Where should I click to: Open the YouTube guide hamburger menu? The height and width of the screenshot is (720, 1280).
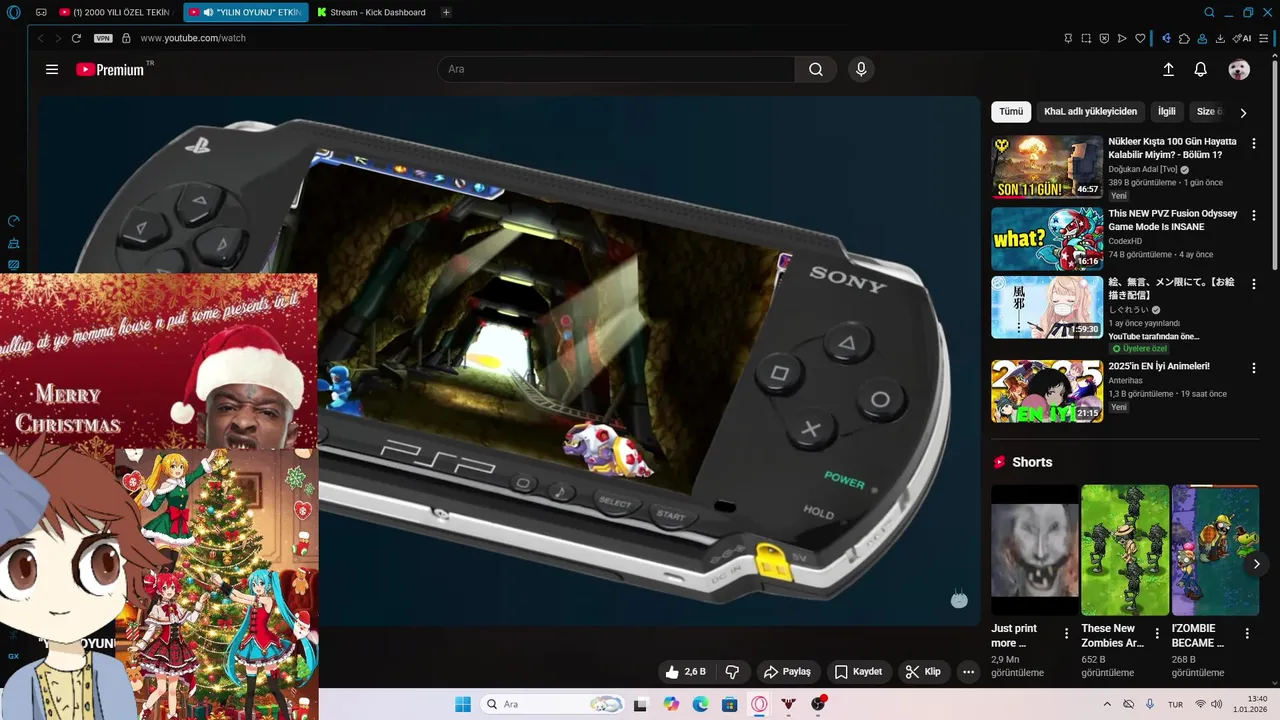click(52, 70)
